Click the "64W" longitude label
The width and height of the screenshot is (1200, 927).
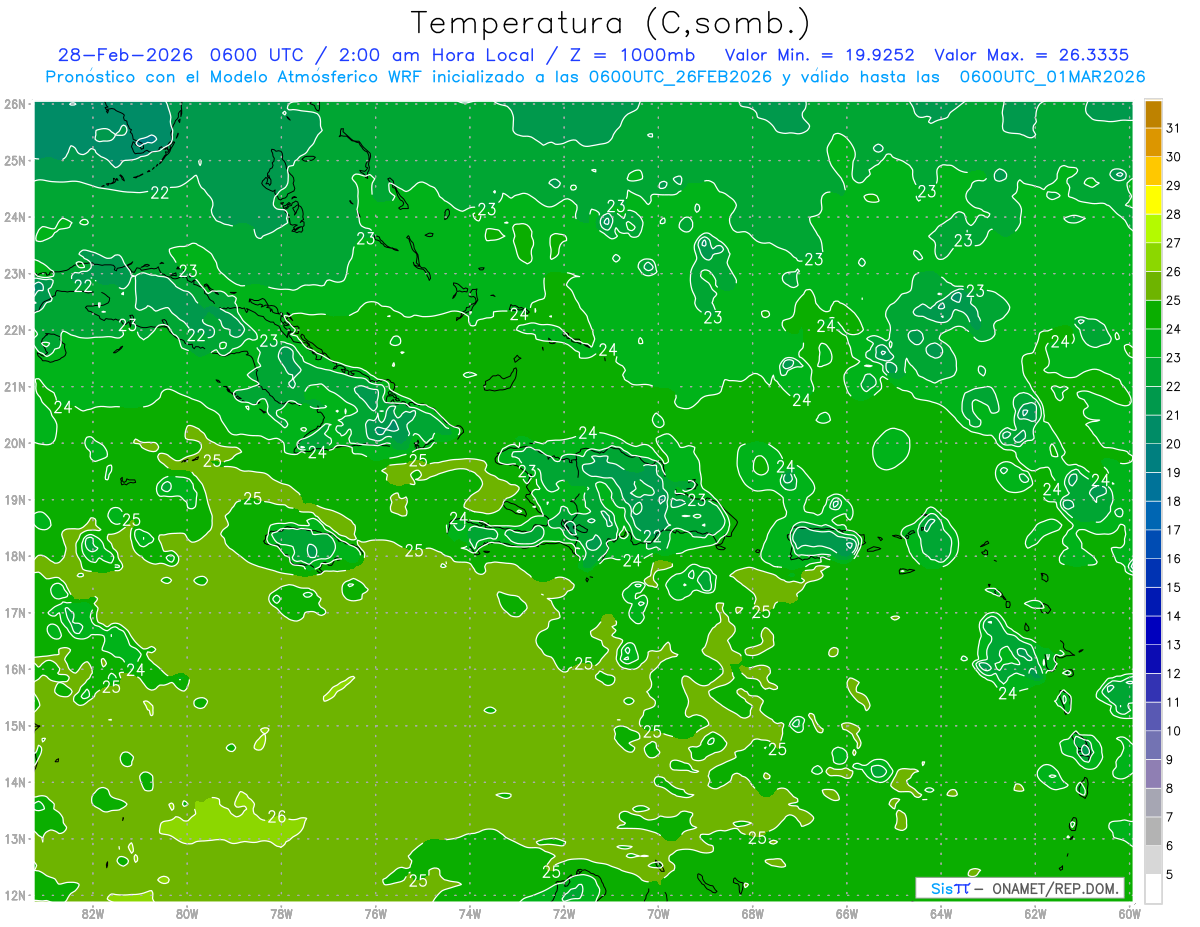pyautogui.click(x=941, y=913)
